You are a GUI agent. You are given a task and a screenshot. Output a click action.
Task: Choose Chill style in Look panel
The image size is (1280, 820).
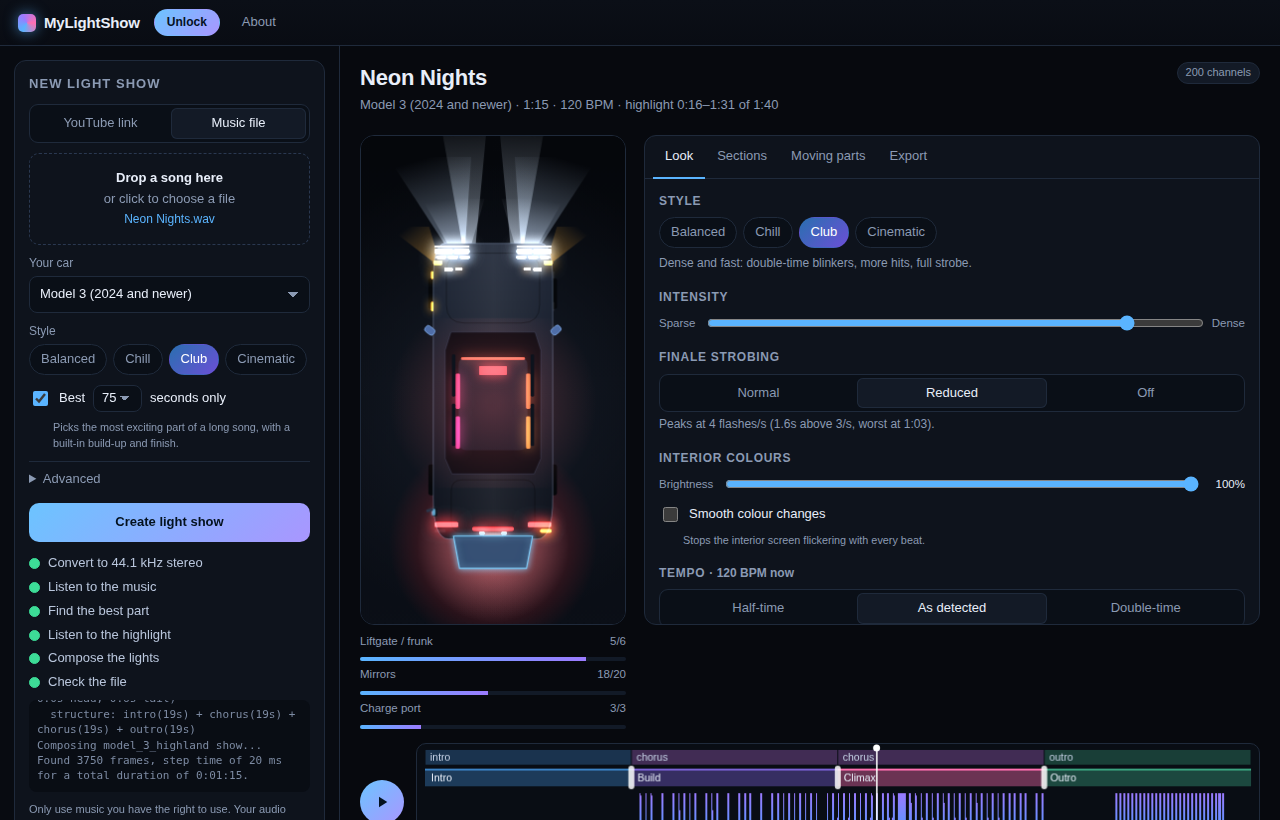pos(768,232)
